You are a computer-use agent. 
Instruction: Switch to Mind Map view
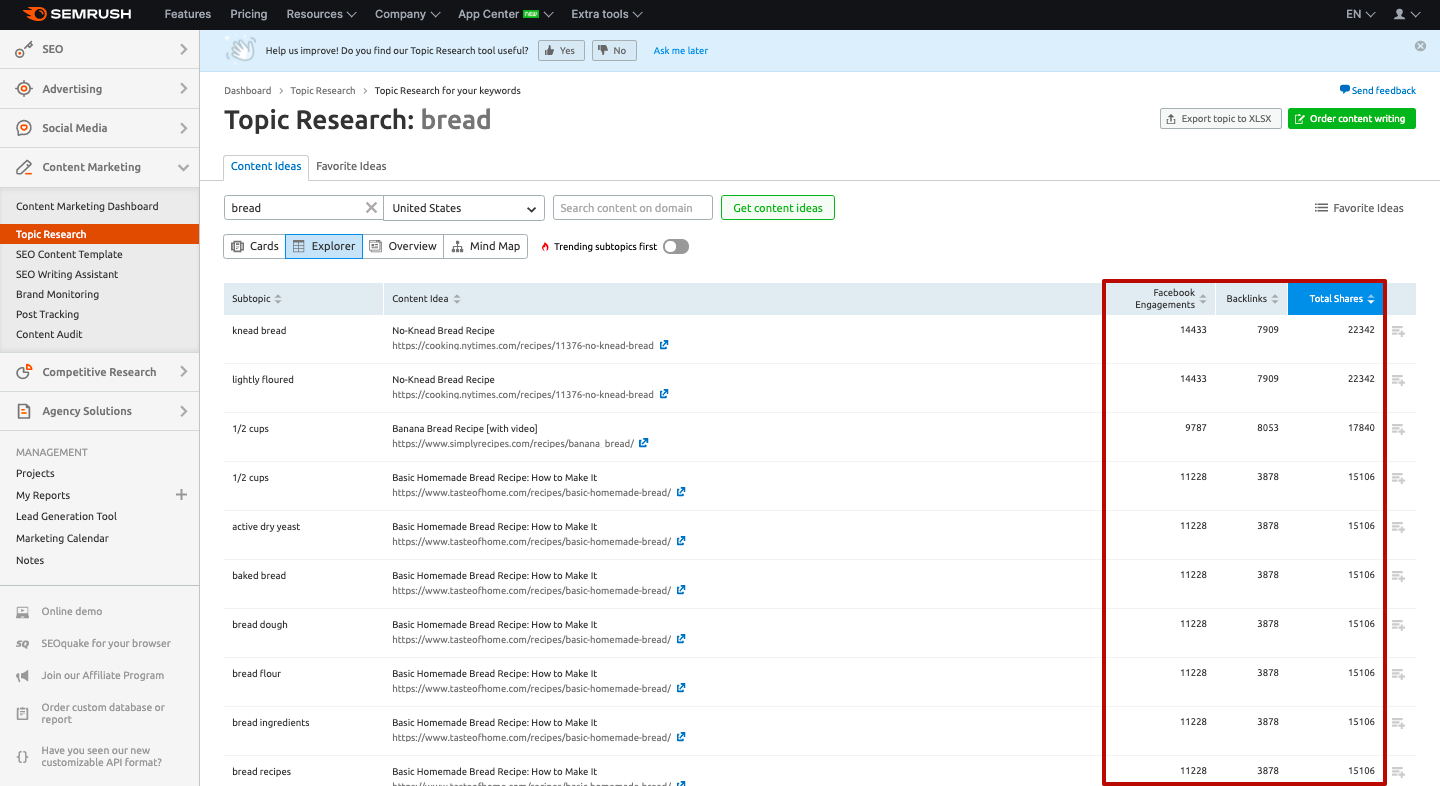click(x=486, y=246)
